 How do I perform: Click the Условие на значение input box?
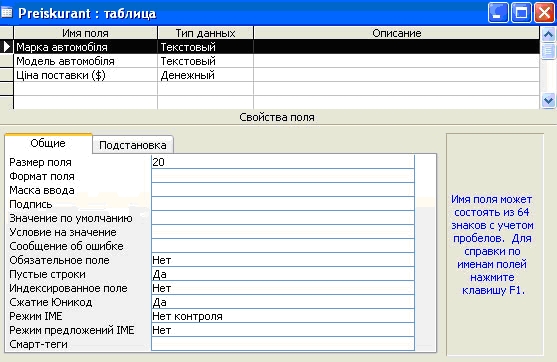(x=283, y=232)
